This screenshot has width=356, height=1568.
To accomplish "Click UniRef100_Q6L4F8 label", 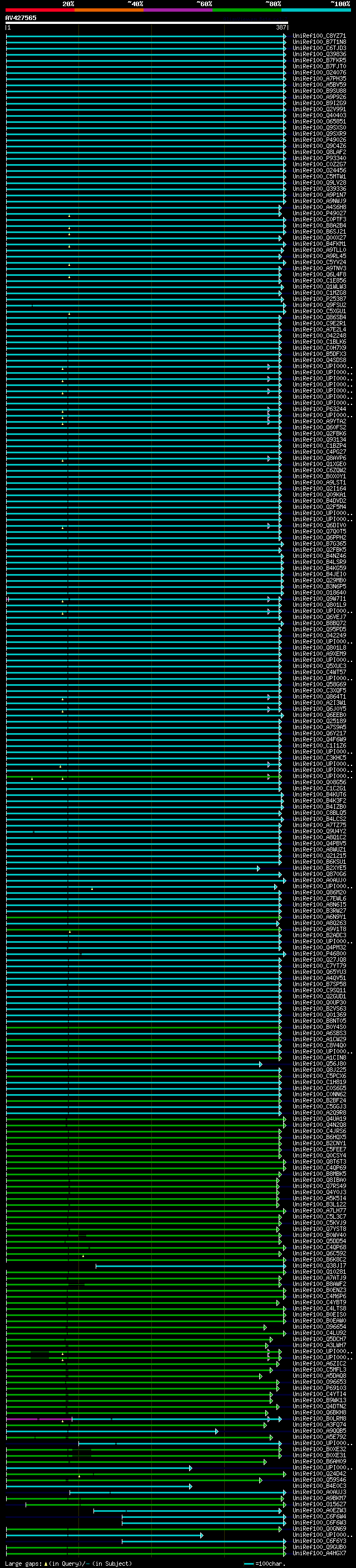I will 319,275.
